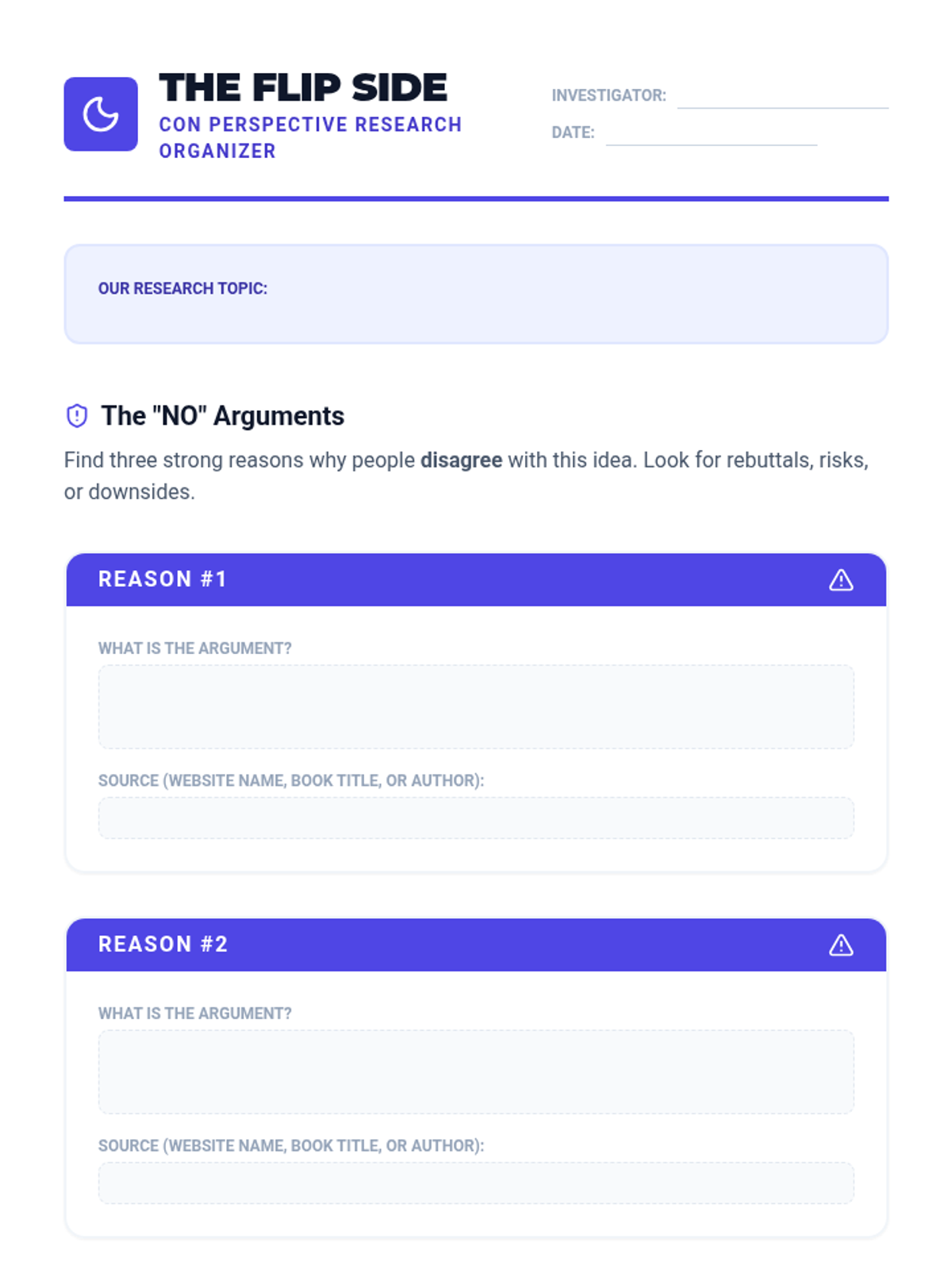Image resolution: width=952 pixels, height=1270 pixels.
Task: Click The "NO" Arguments heading
Action: 223,416
